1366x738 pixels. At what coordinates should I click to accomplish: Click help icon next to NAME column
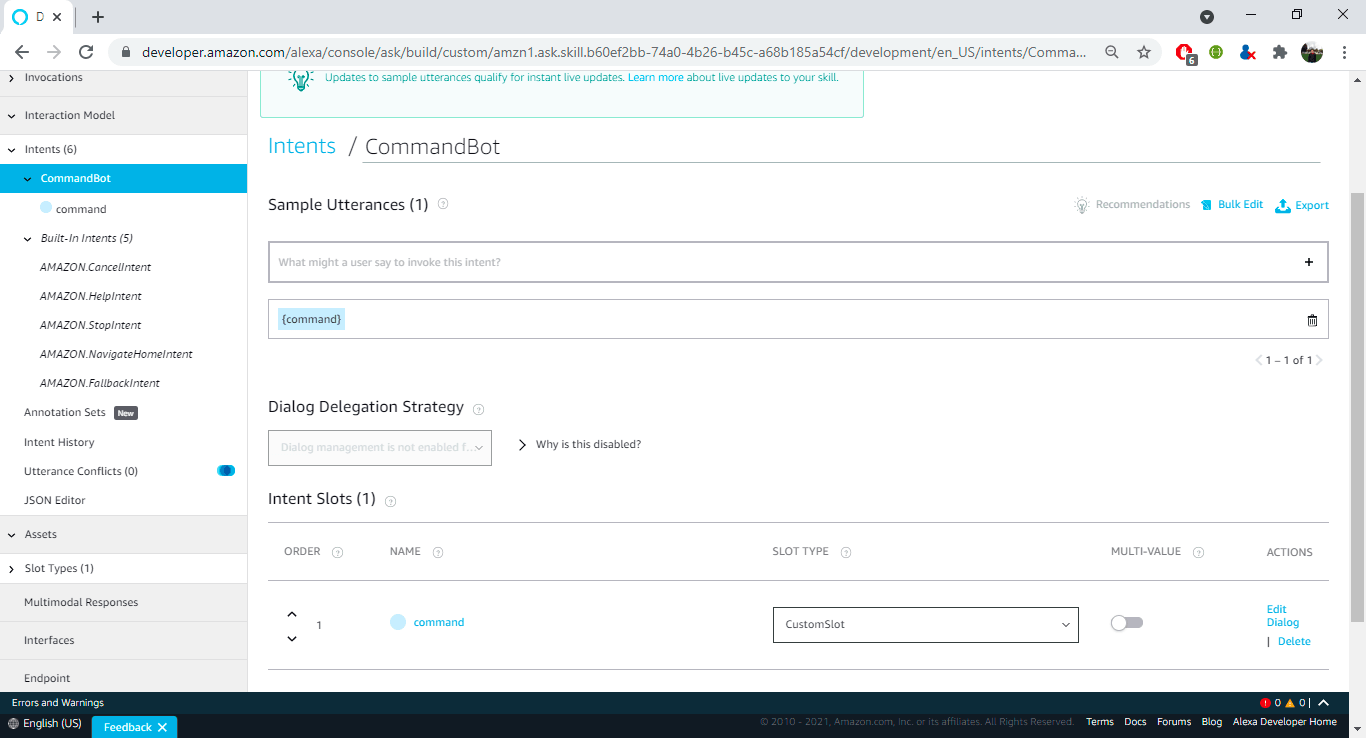point(437,552)
